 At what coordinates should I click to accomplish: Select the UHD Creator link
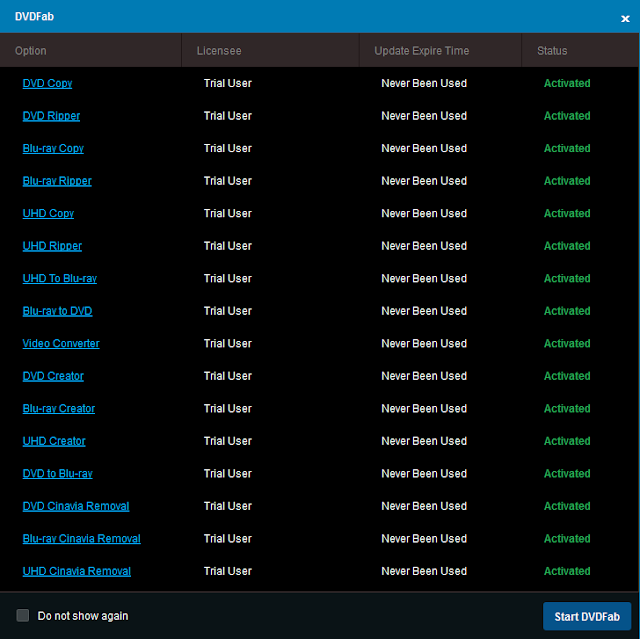(54, 441)
